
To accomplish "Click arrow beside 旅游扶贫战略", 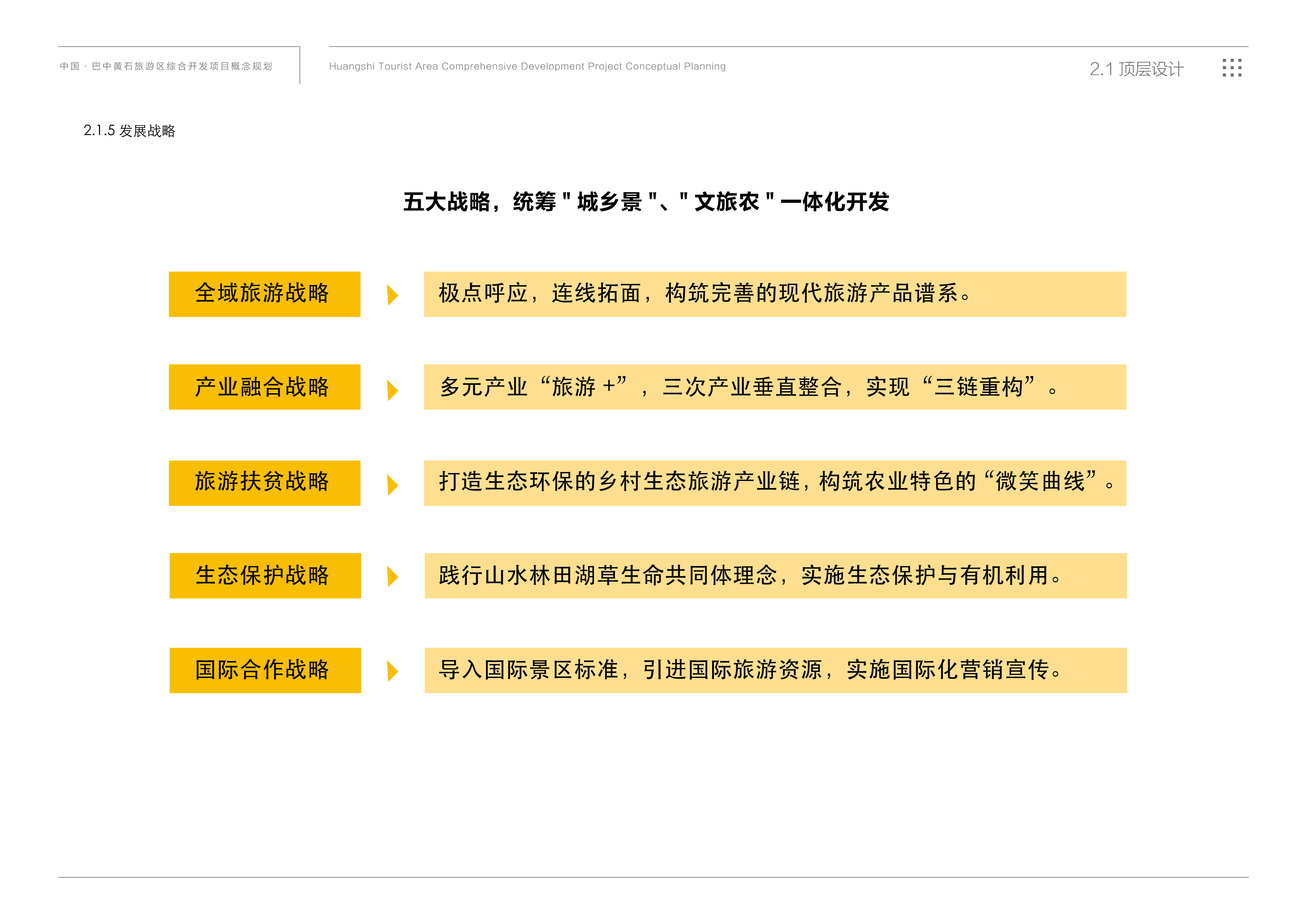I will pos(392,485).
